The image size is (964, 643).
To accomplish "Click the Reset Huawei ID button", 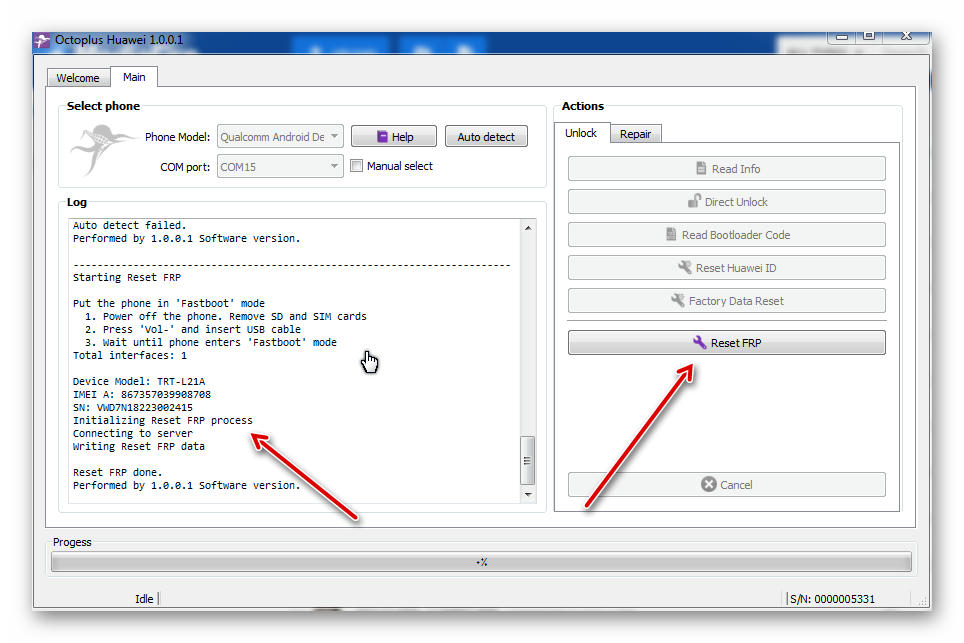I will point(727,268).
